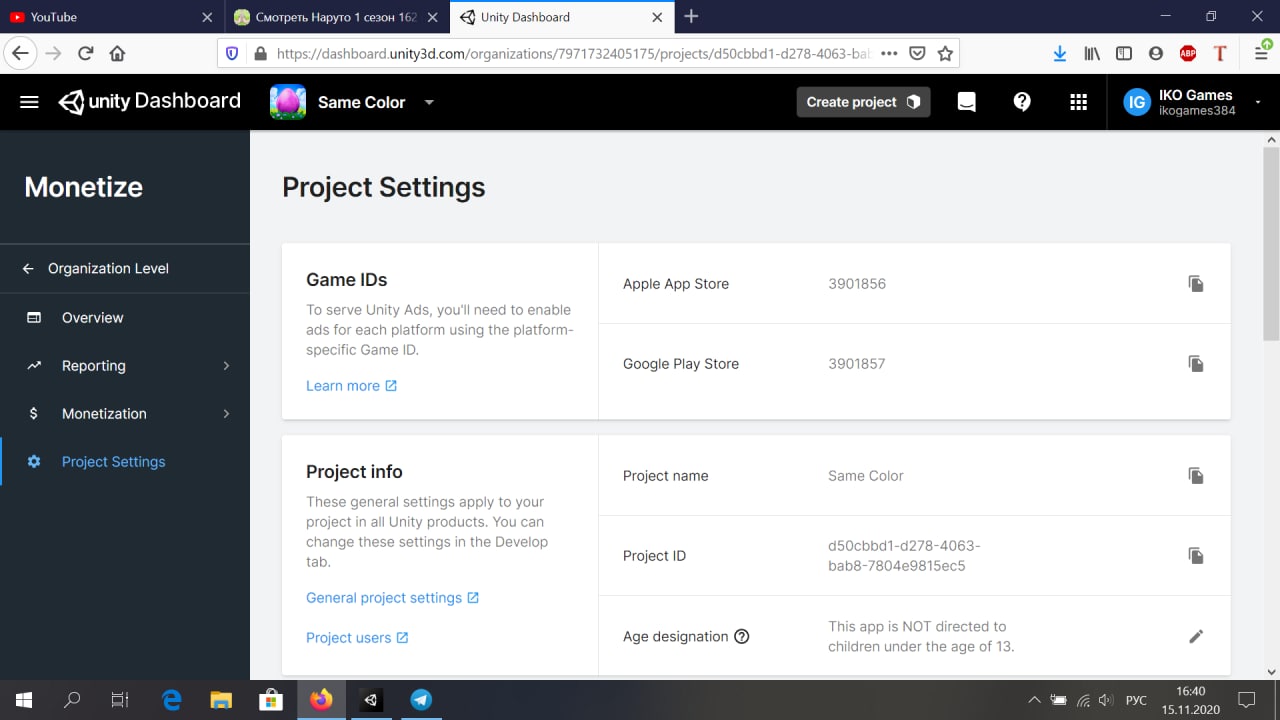The width and height of the screenshot is (1280, 720).
Task: Open the General project settings link
Action: pos(393,598)
